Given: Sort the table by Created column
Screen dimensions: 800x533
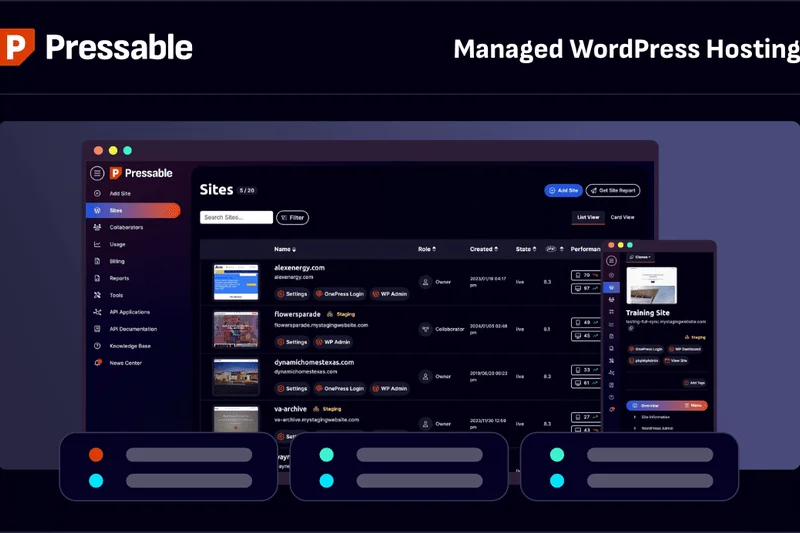Looking at the screenshot, I should pos(483,249).
